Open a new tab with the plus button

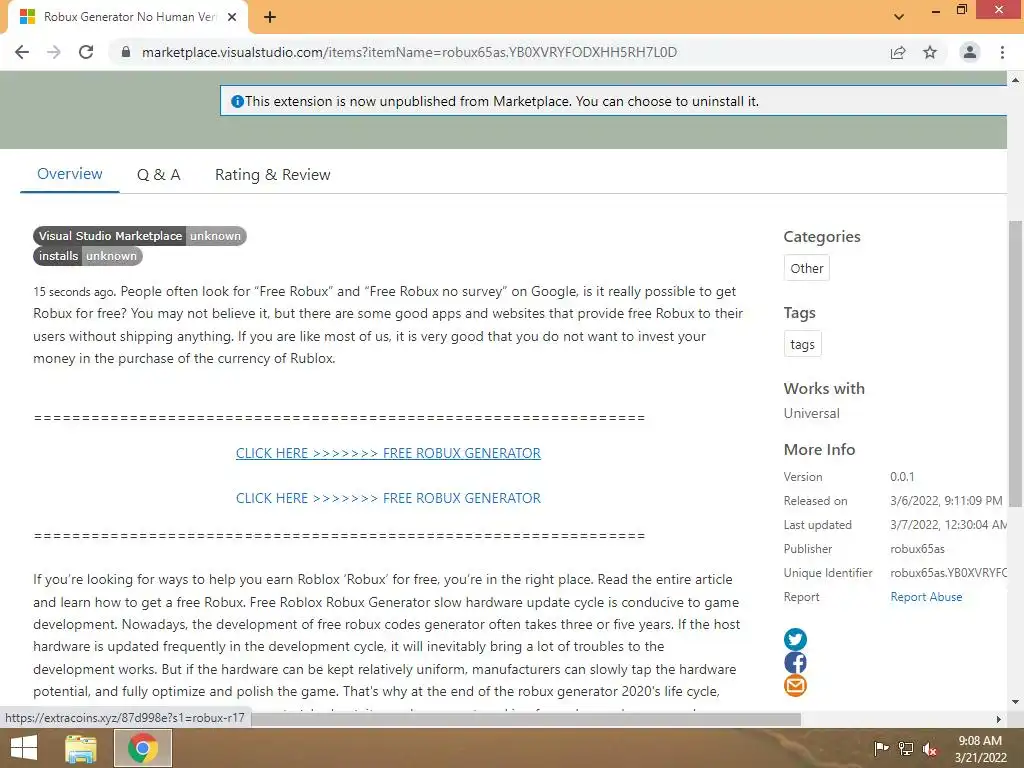(x=270, y=17)
